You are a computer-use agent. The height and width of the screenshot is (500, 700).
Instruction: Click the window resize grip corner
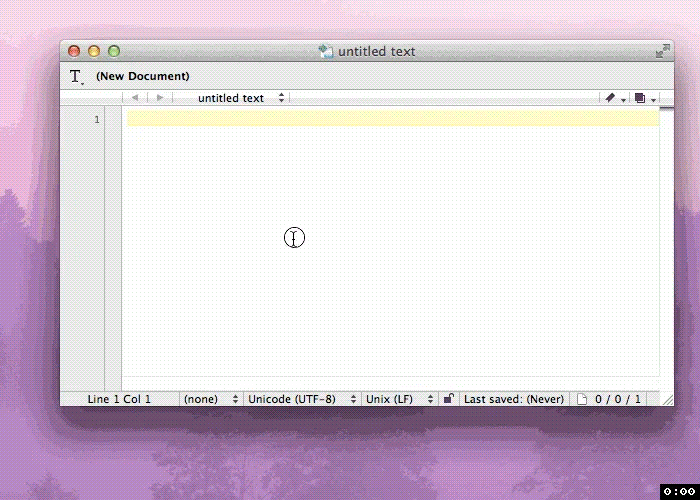tap(667, 399)
